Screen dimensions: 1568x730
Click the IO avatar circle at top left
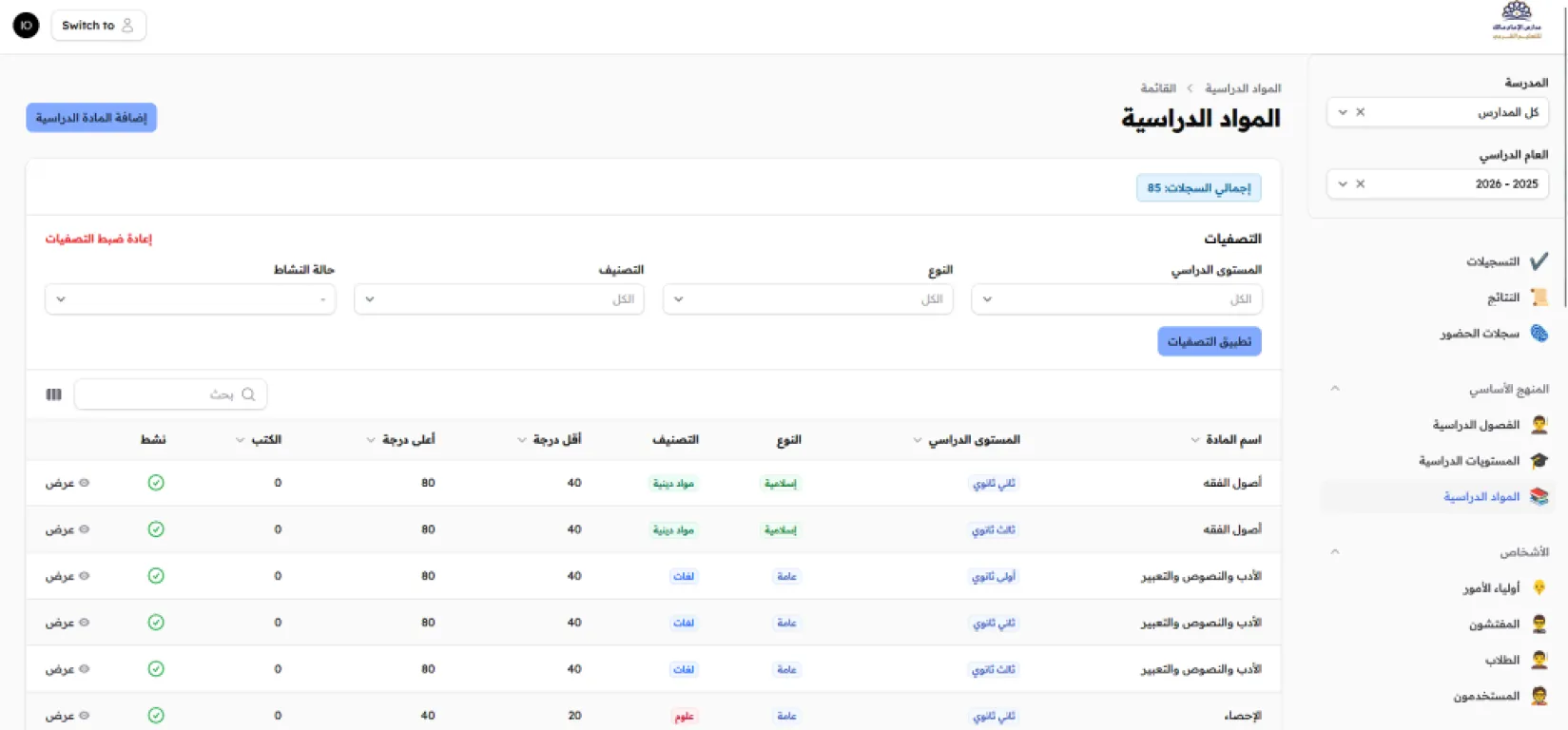point(26,26)
